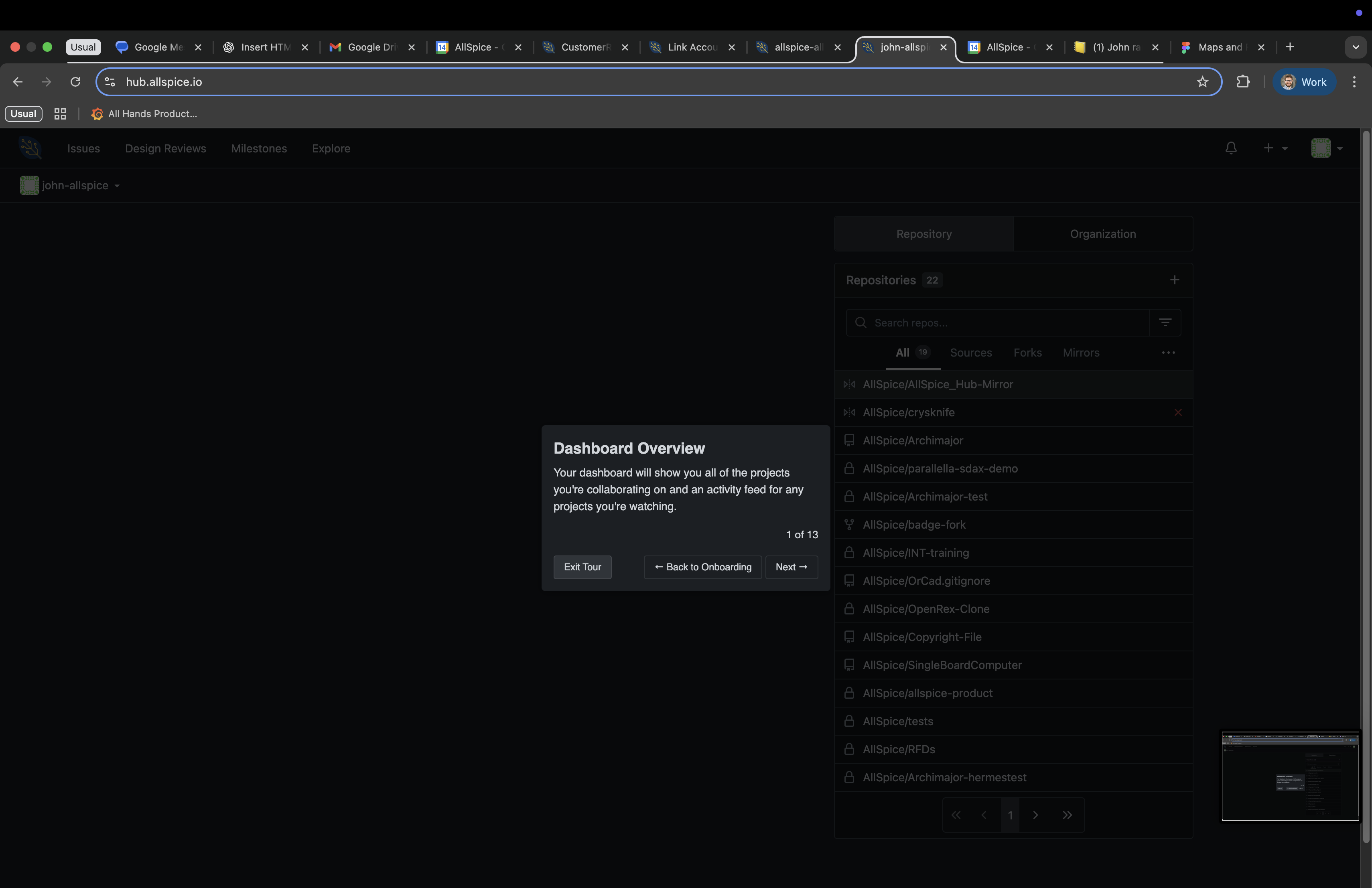Open Chrome three-dot menu
Screen dimensions: 1372x888
(x=1354, y=82)
